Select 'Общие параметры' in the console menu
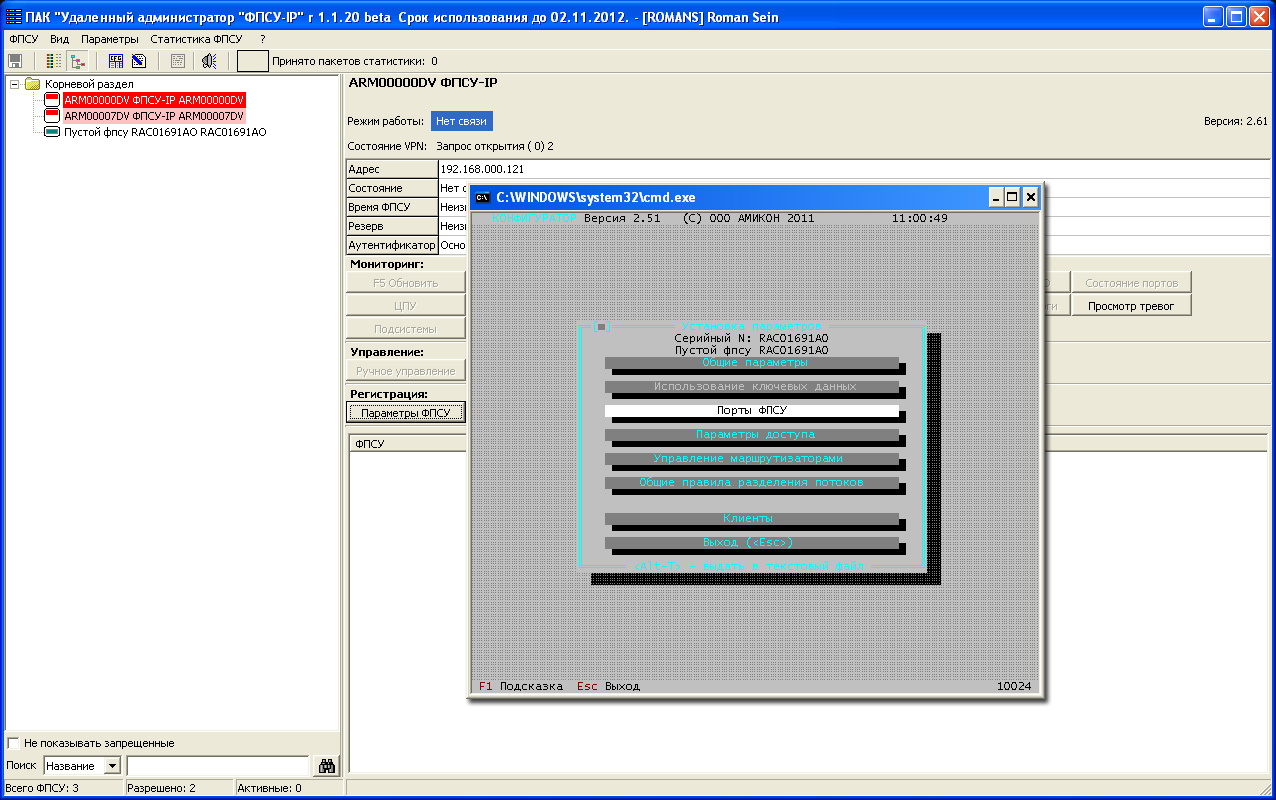Image resolution: width=1276 pixels, height=800 pixels. point(752,362)
